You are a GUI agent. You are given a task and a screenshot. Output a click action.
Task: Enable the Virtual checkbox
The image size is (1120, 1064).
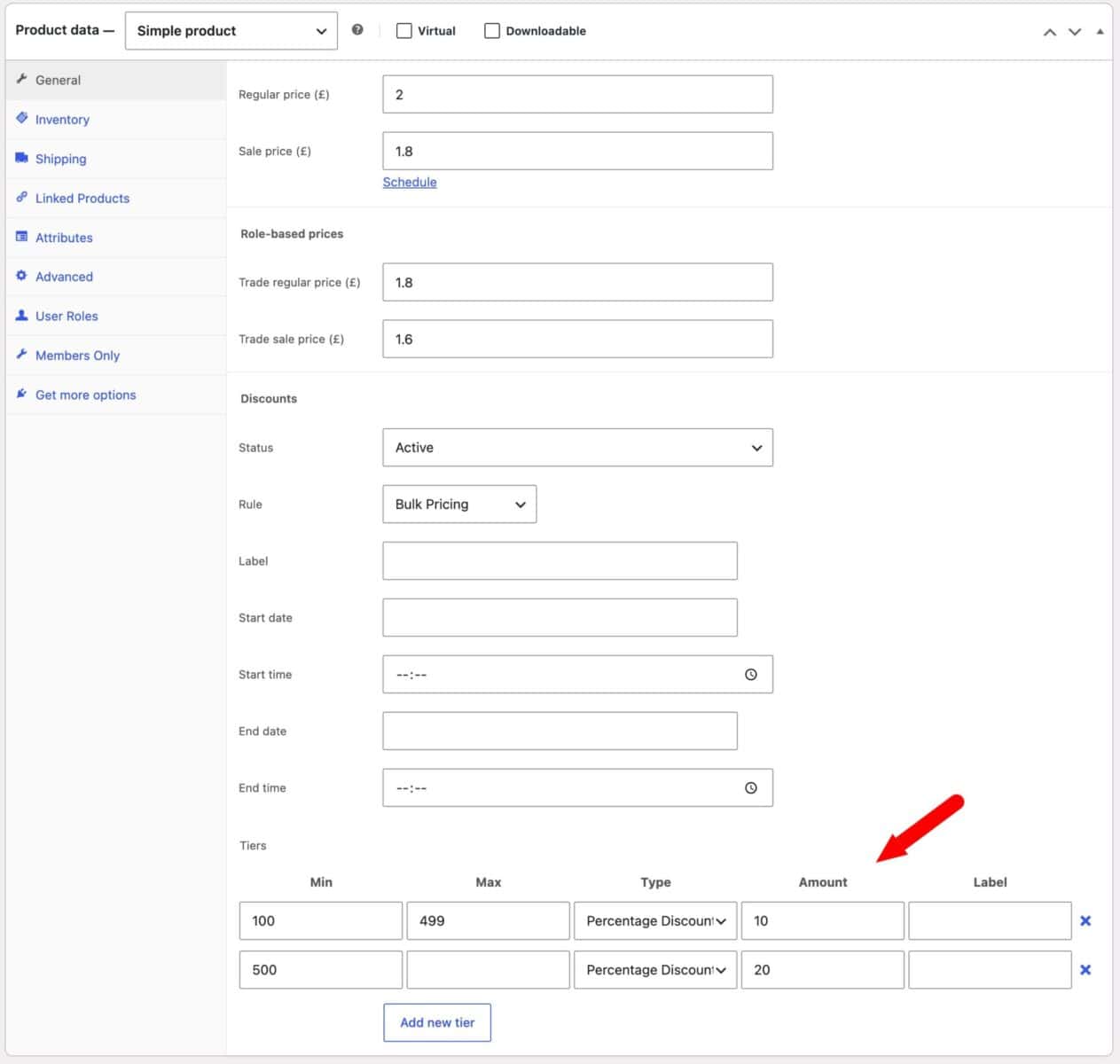[x=404, y=31]
